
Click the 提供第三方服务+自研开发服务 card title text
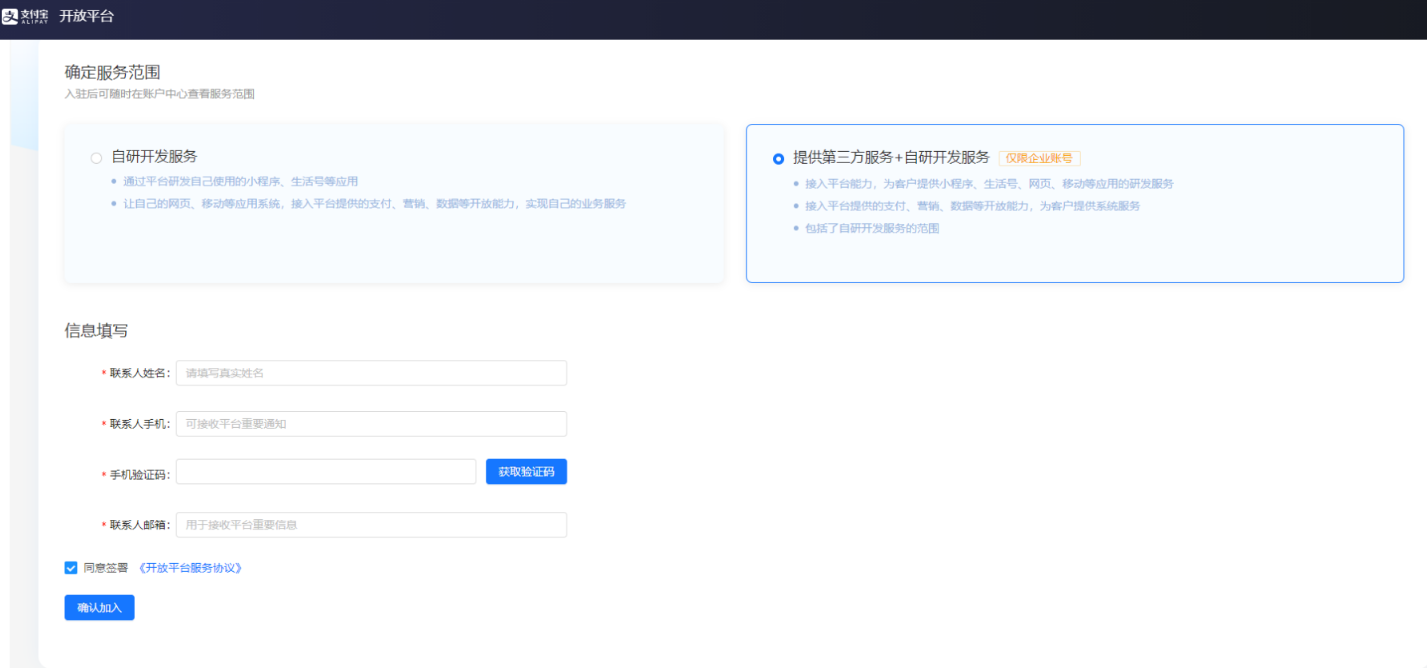(890, 158)
